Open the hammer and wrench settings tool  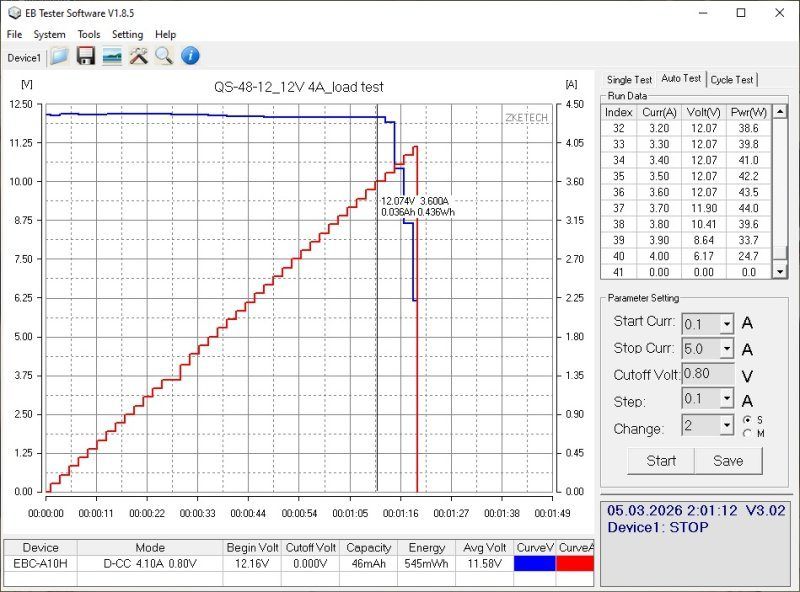[x=138, y=56]
